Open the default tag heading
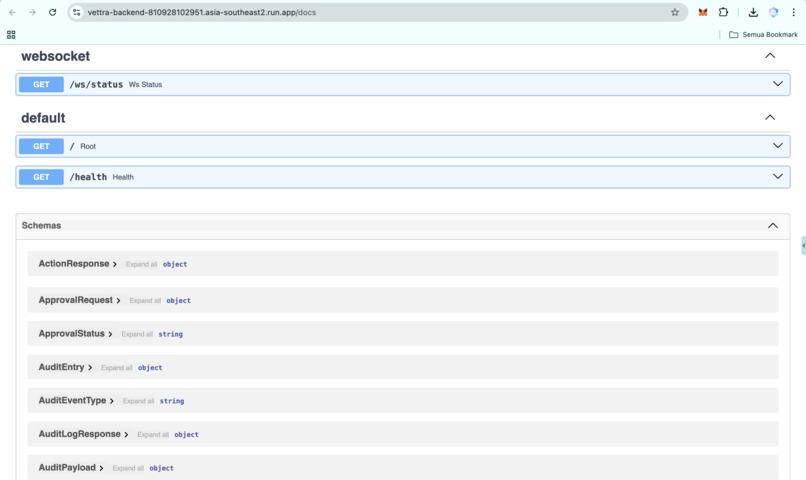 pyautogui.click(x=43, y=118)
